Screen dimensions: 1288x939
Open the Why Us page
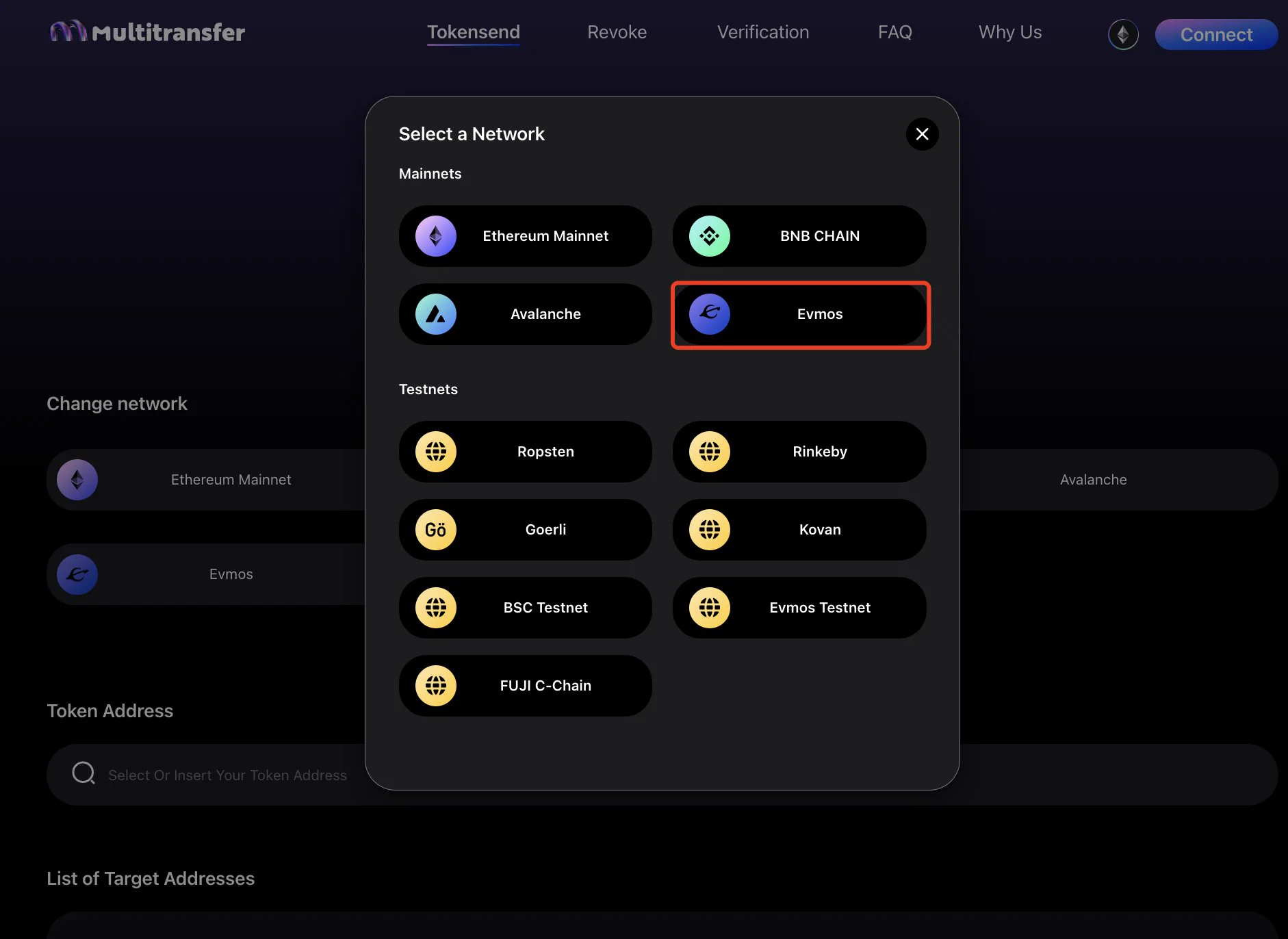pos(1010,32)
